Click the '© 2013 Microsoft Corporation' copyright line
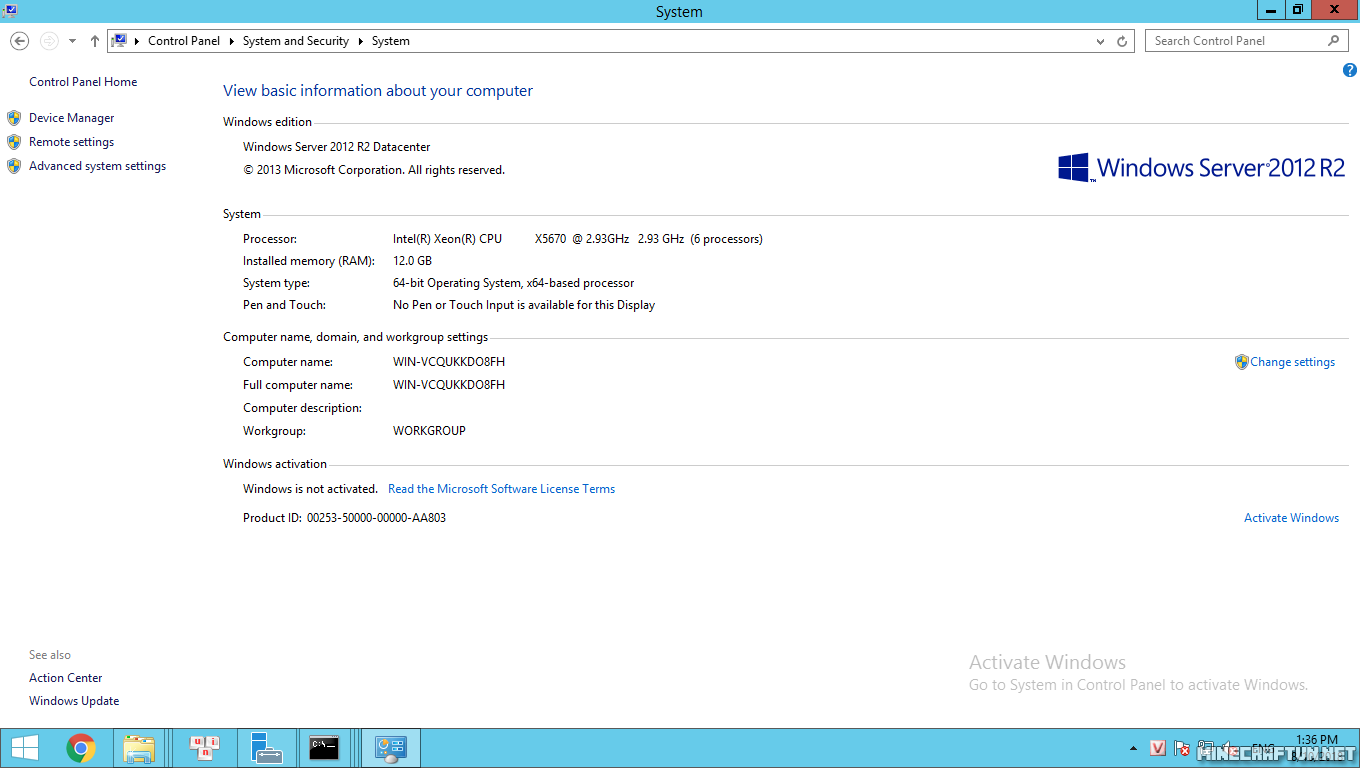This screenshot has width=1360, height=768. tap(374, 170)
